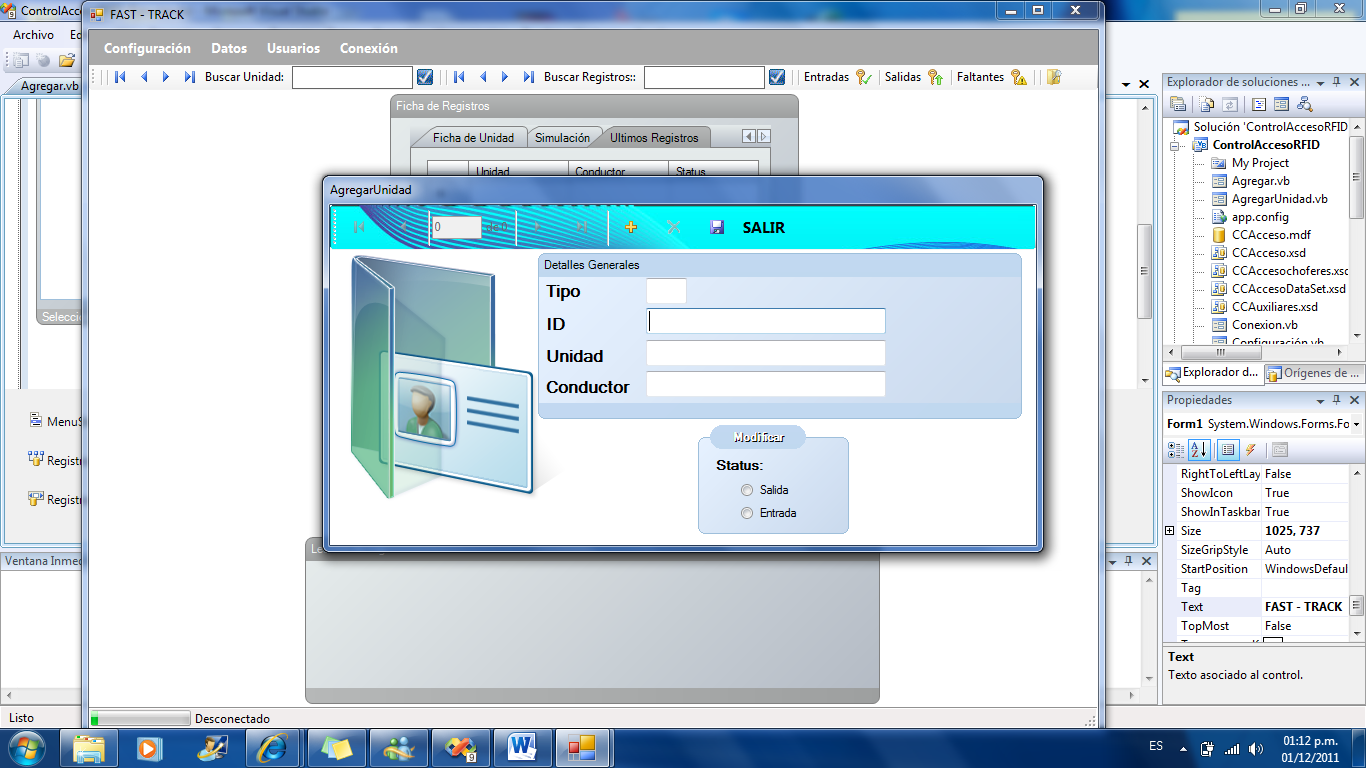Image resolution: width=1366 pixels, height=768 pixels.
Task: Click the Faltantes warning icon
Action: click(x=1019, y=77)
